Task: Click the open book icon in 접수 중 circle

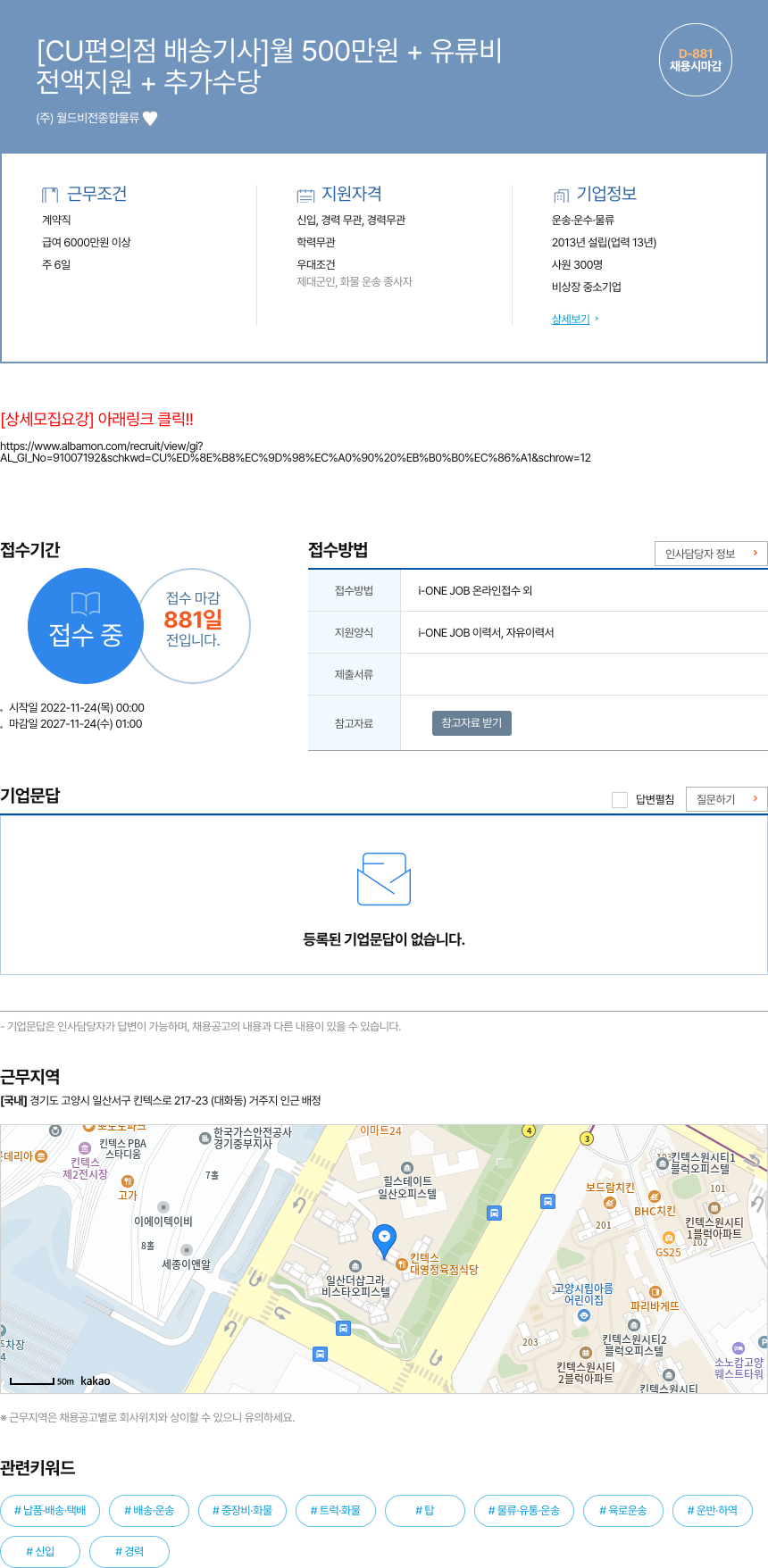Action: 86,604
